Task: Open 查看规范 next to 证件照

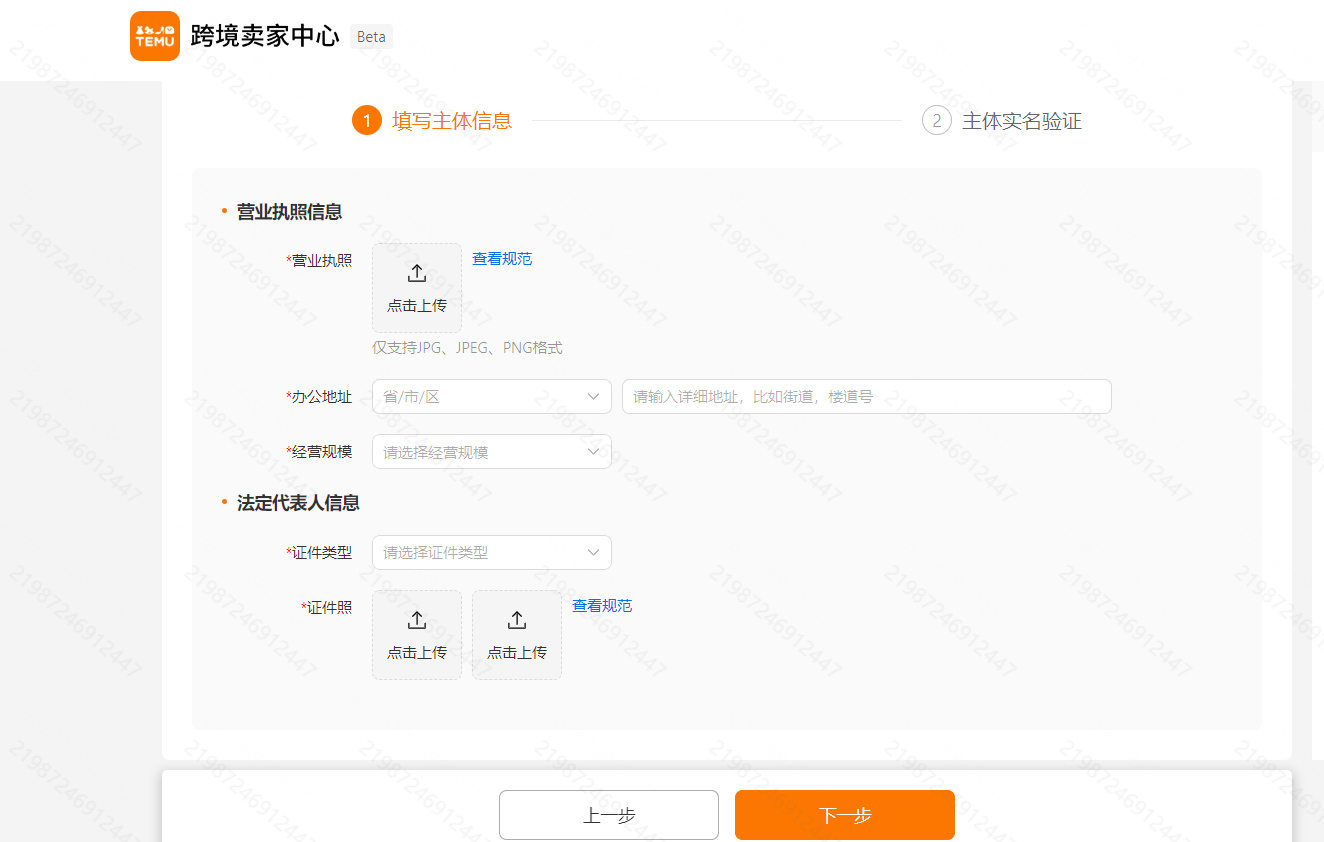Action: click(602, 605)
